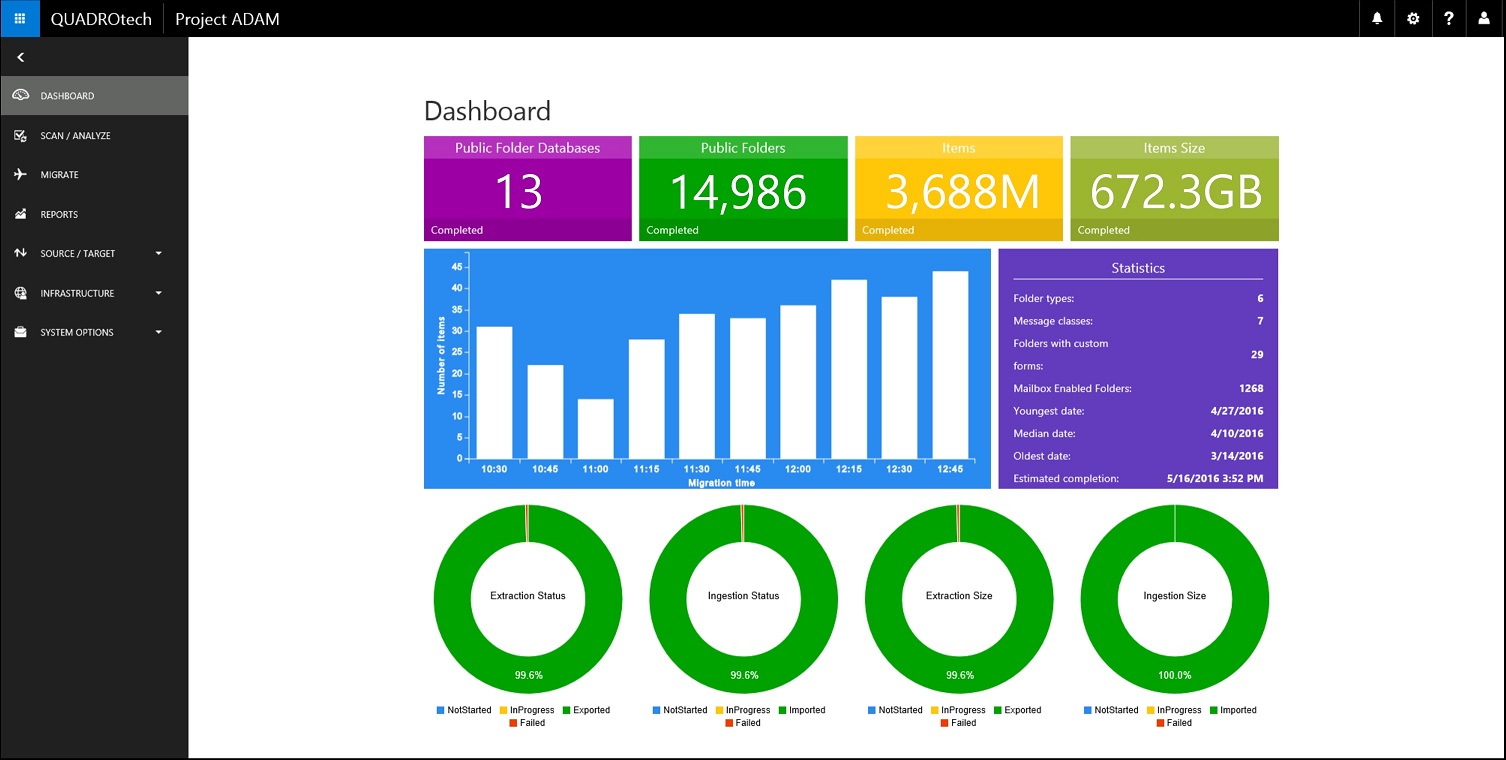Click the Reports chart icon

(20, 214)
